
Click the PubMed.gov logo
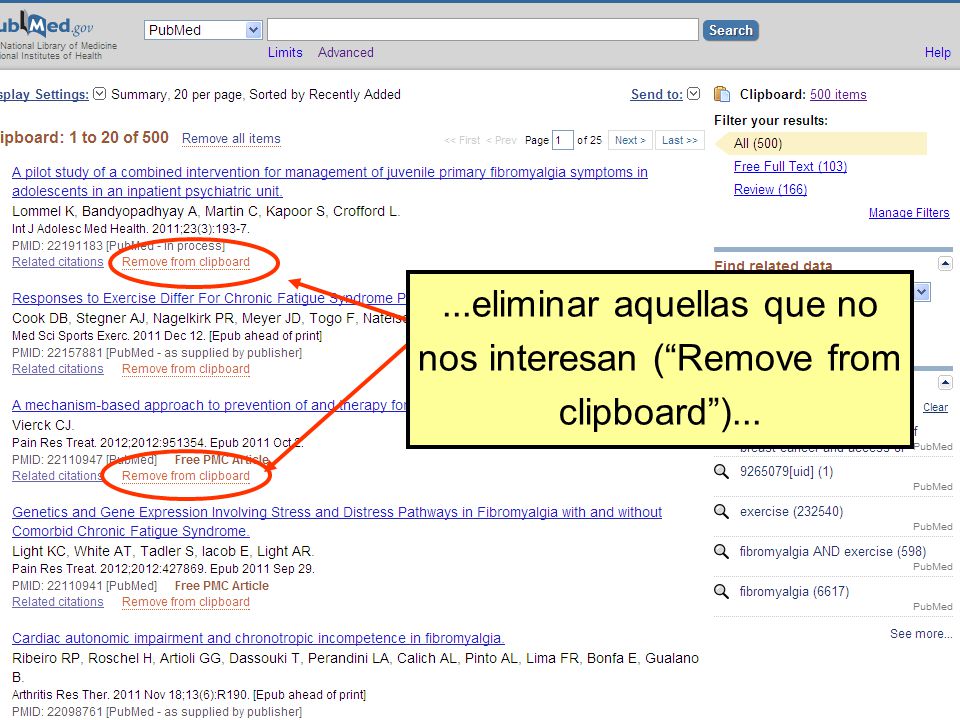click(46, 26)
